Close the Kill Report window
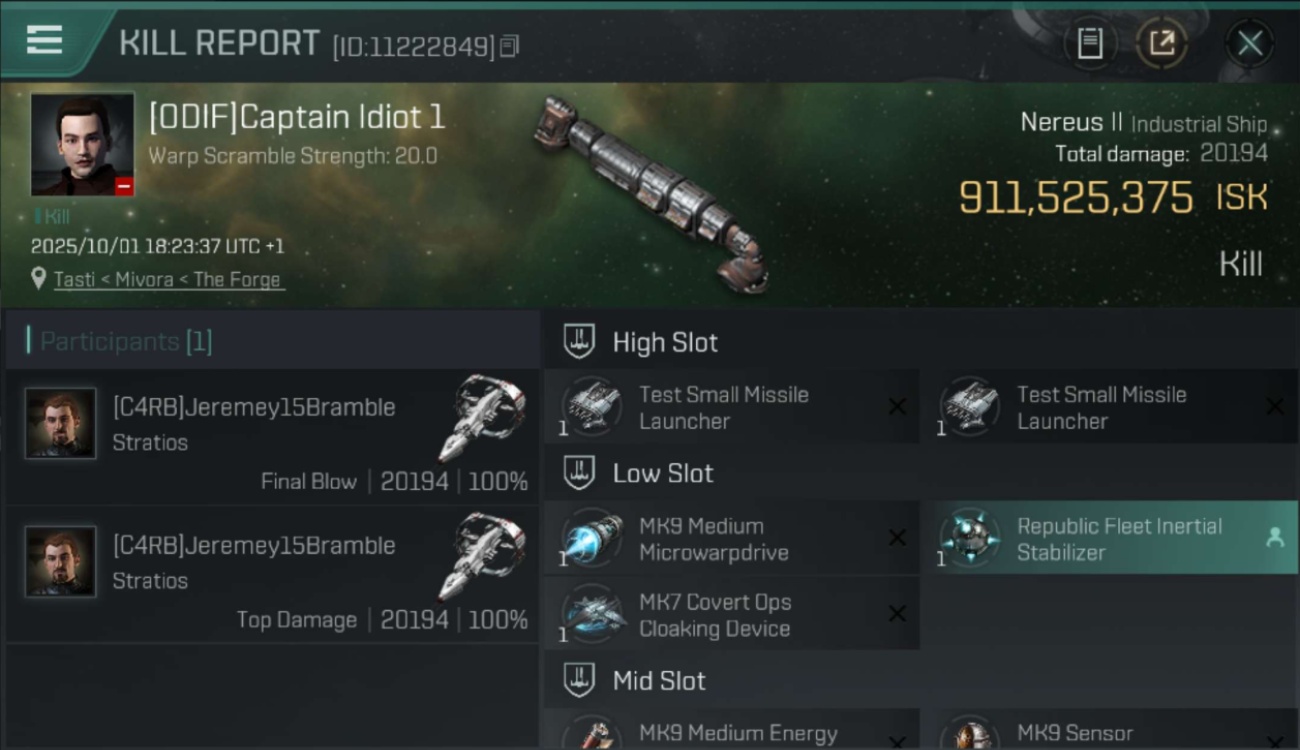The image size is (1300, 750). pos(1249,43)
